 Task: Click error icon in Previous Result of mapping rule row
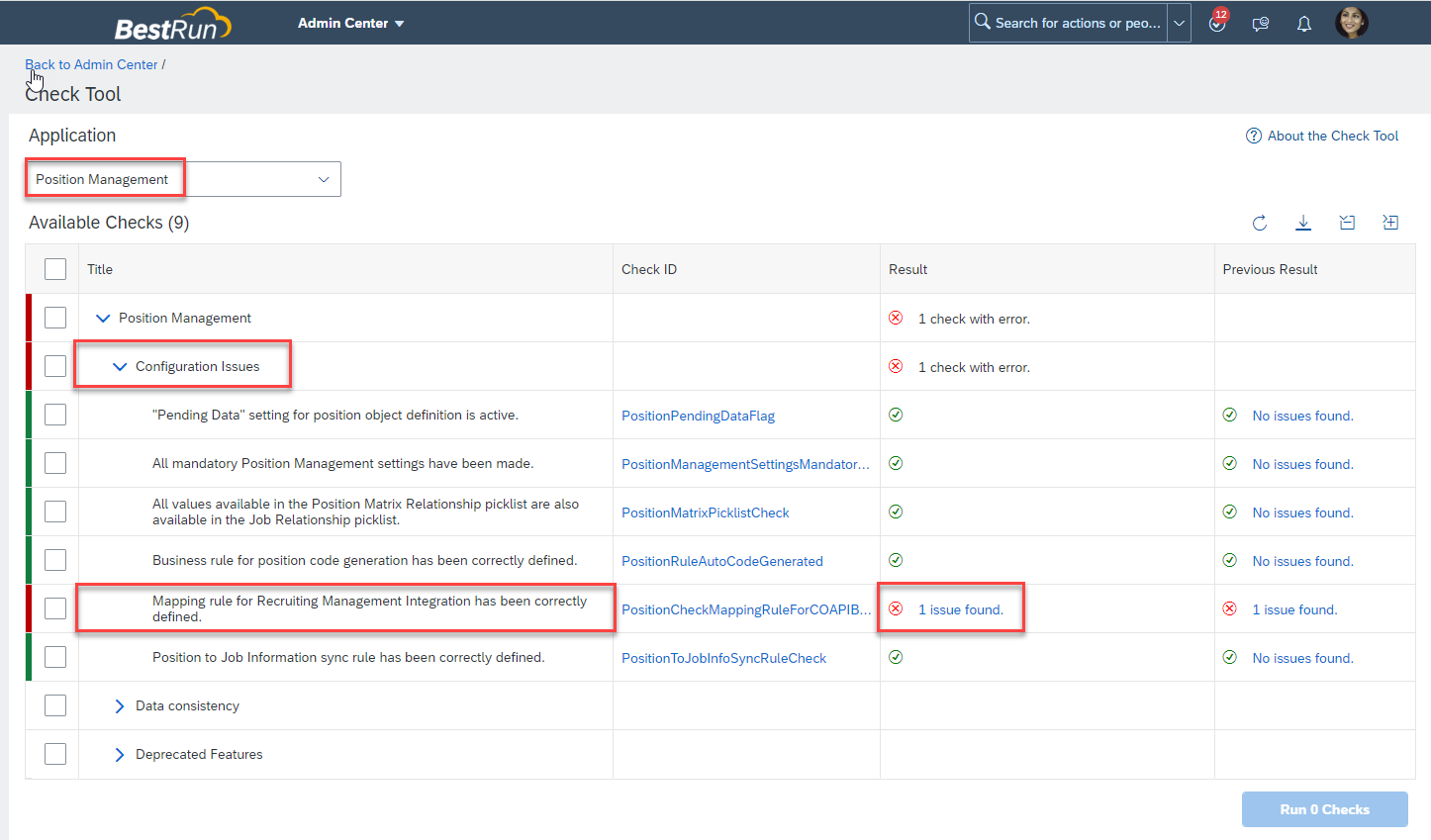point(1230,608)
